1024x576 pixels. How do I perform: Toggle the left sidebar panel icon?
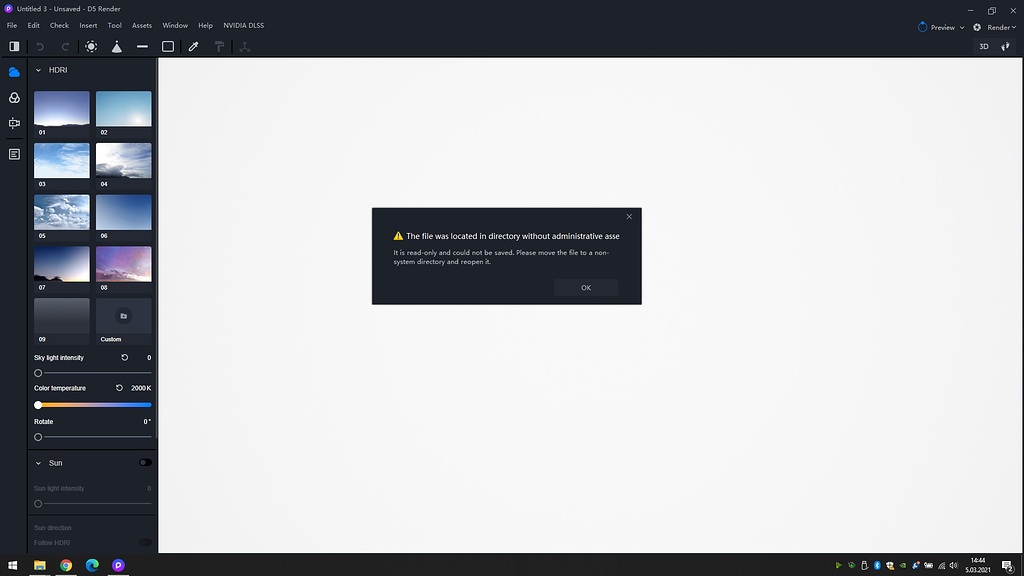coord(14,46)
